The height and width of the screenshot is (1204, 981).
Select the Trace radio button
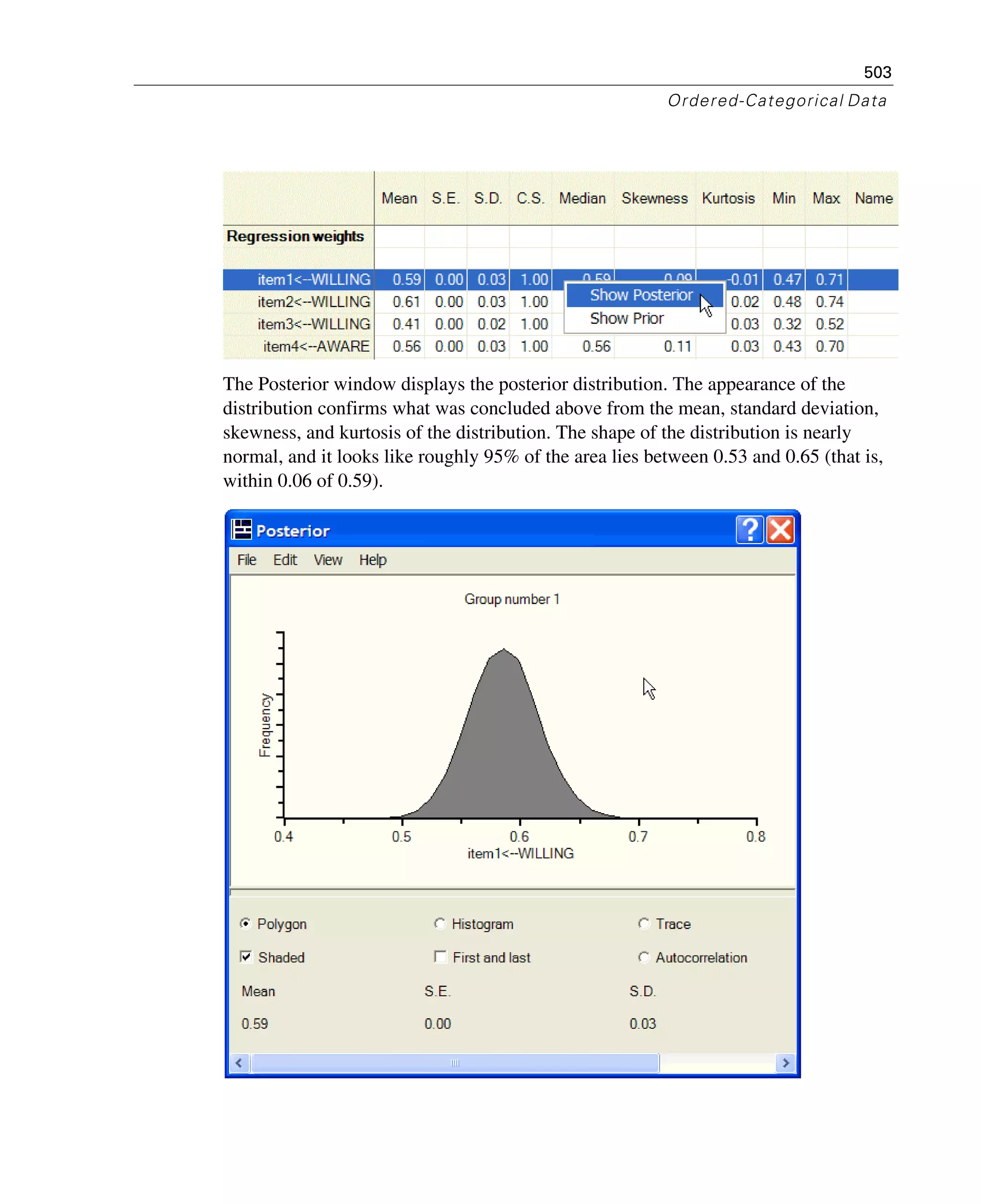pos(644,923)
